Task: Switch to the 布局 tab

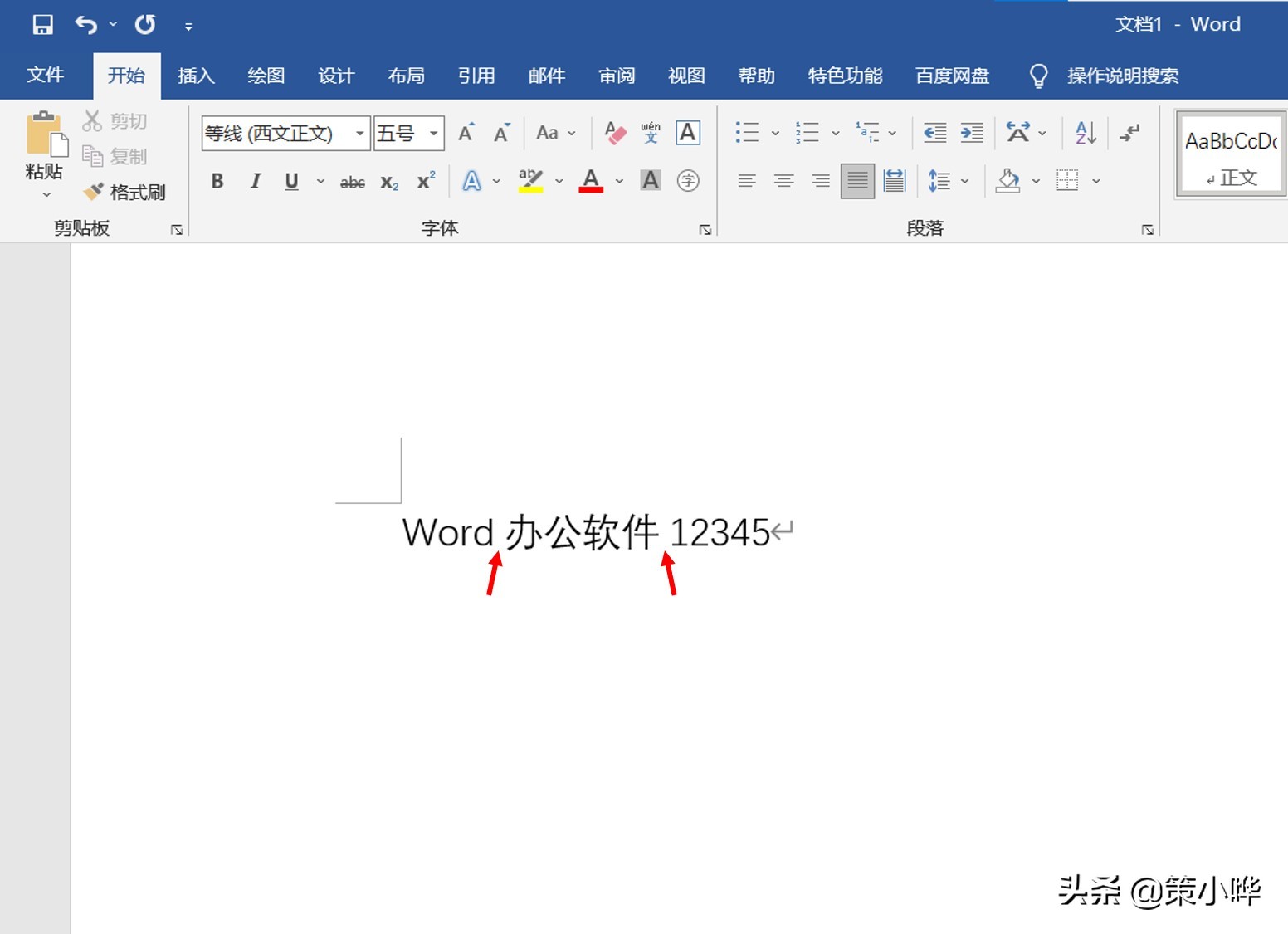Action: click(407, 76)
